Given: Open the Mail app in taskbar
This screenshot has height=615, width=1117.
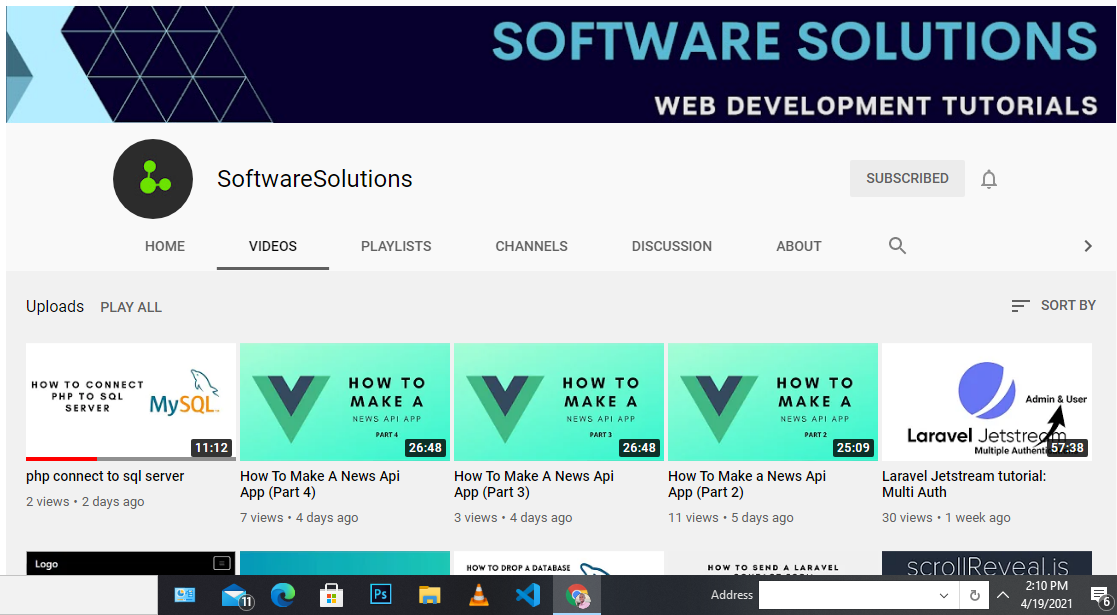Looking at the screenshot, I should [236, 595].
